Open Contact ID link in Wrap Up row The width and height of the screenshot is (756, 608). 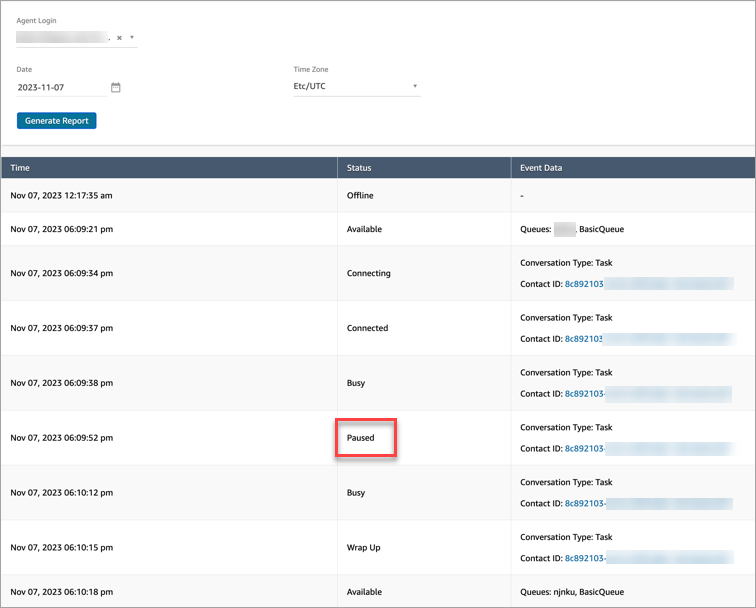pos(584,559)
